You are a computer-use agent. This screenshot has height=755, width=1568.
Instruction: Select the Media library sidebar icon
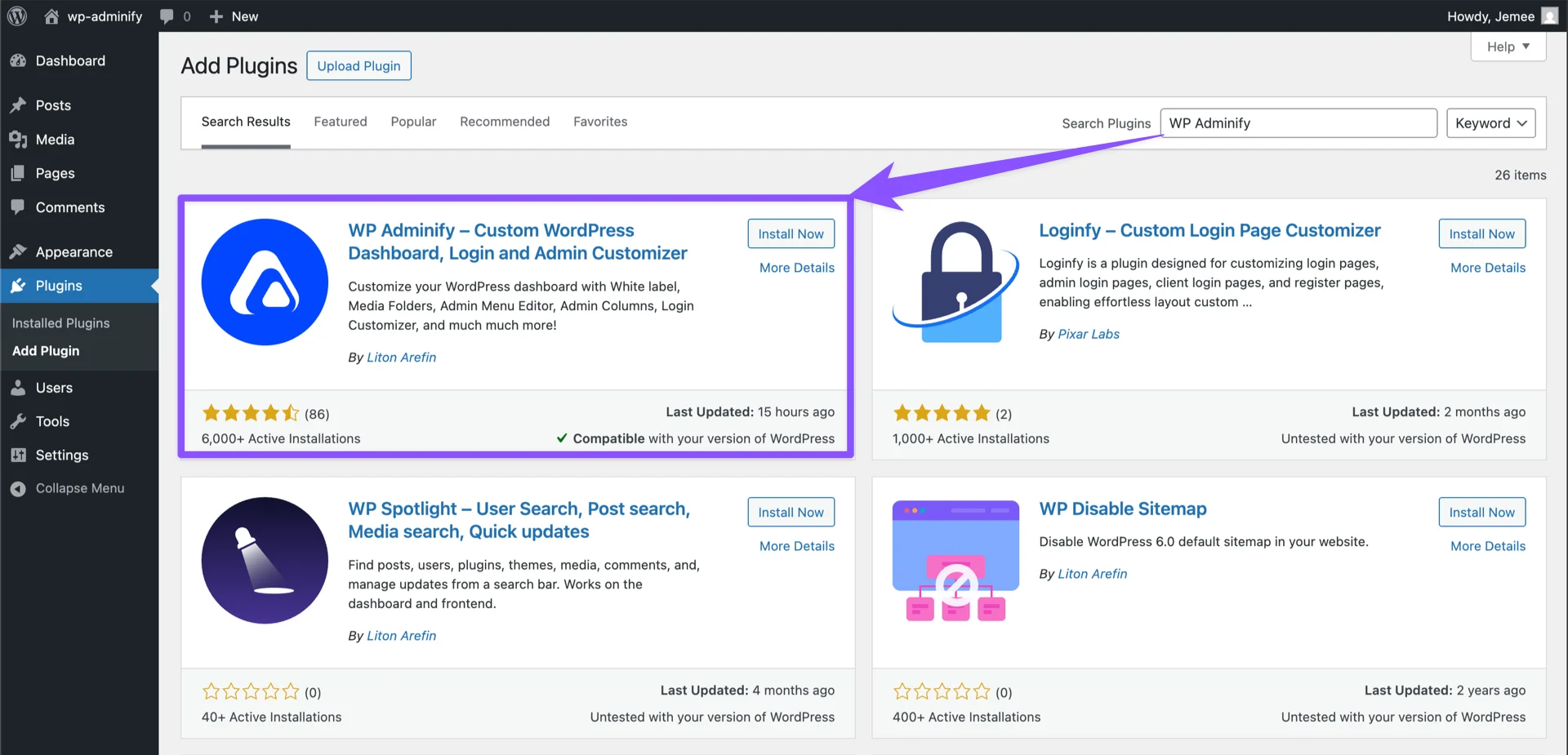pos(20,140)
